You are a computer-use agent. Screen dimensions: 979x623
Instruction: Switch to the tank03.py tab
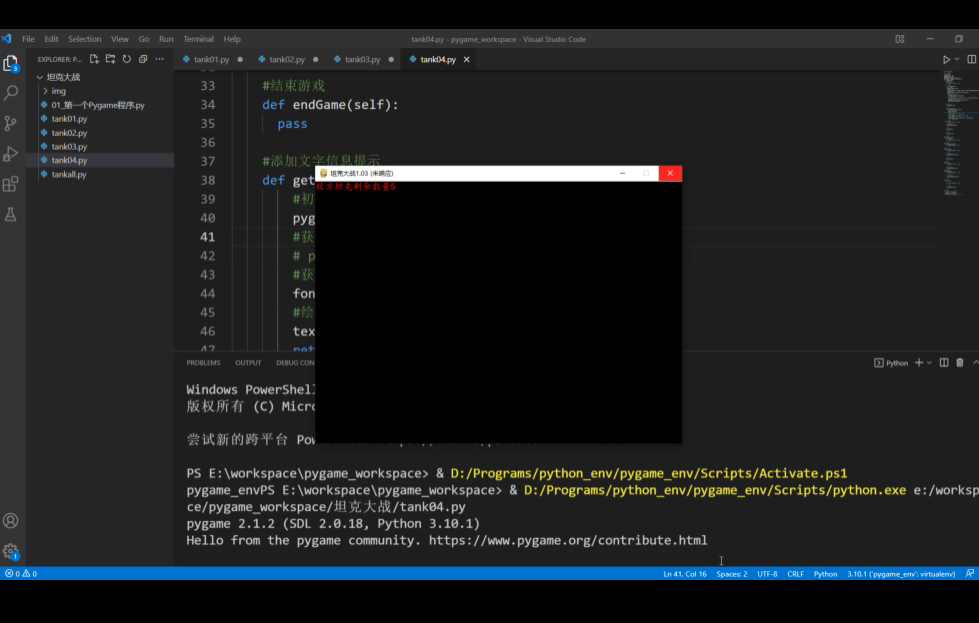coord(363,59)
